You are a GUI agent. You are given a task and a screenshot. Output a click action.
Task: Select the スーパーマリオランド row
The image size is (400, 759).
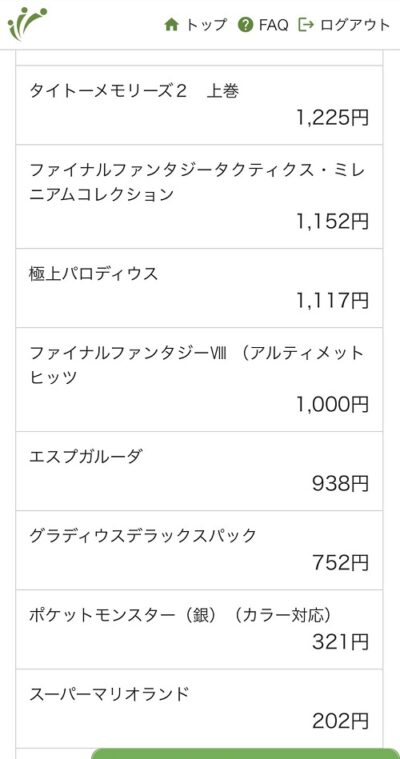[x=199, y=709]
